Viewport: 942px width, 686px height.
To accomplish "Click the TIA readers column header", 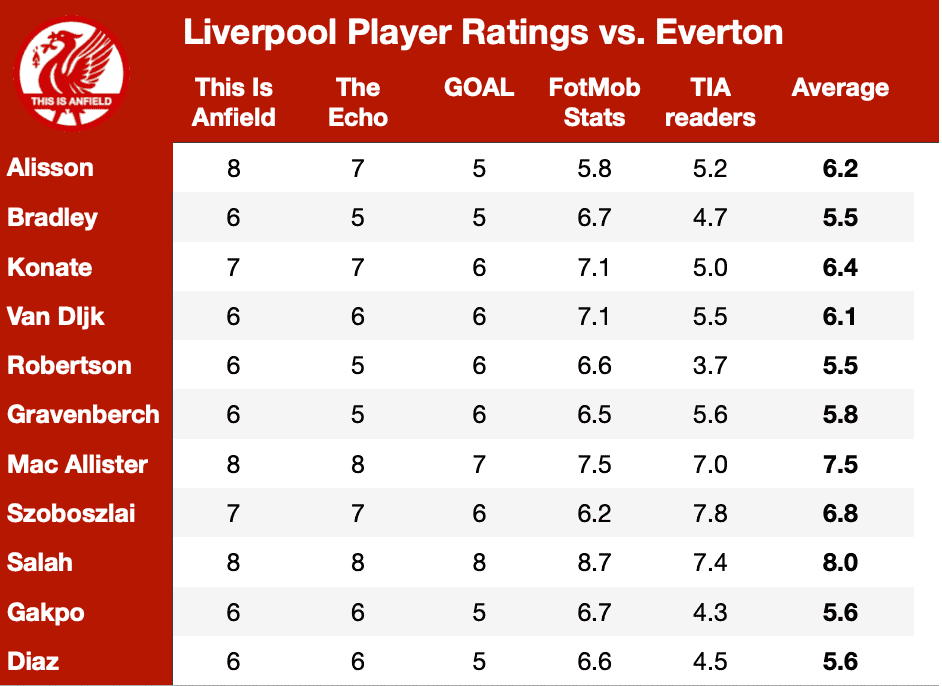I will point(710,102).
